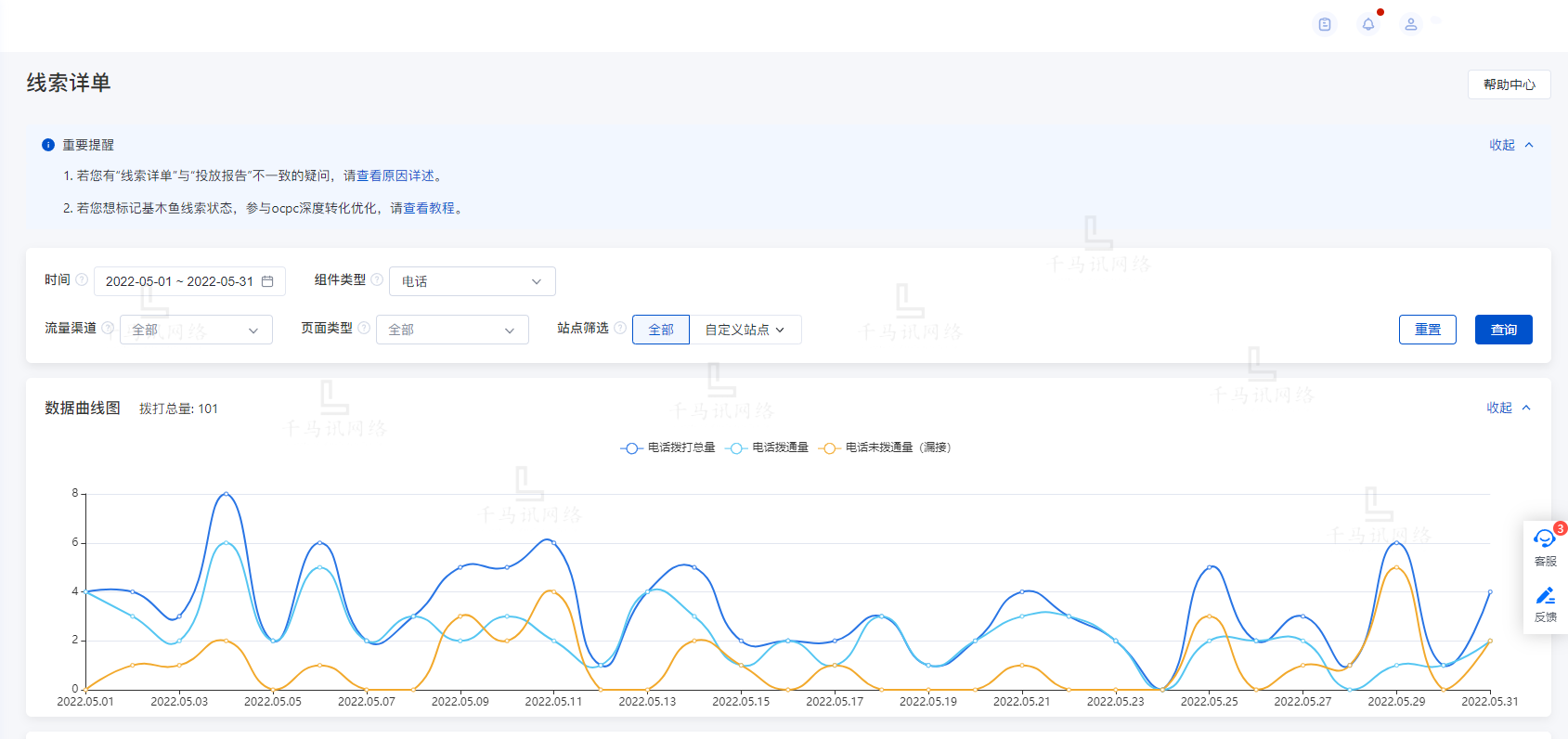Open the 客服 customer service widget
The image size is (1568, 739).
point(1545,545)
